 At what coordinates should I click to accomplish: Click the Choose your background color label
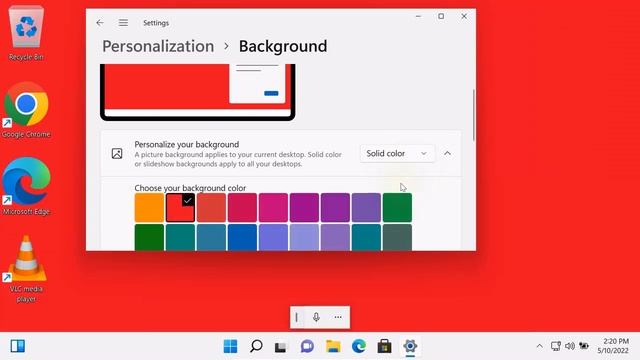coord(190,188)
